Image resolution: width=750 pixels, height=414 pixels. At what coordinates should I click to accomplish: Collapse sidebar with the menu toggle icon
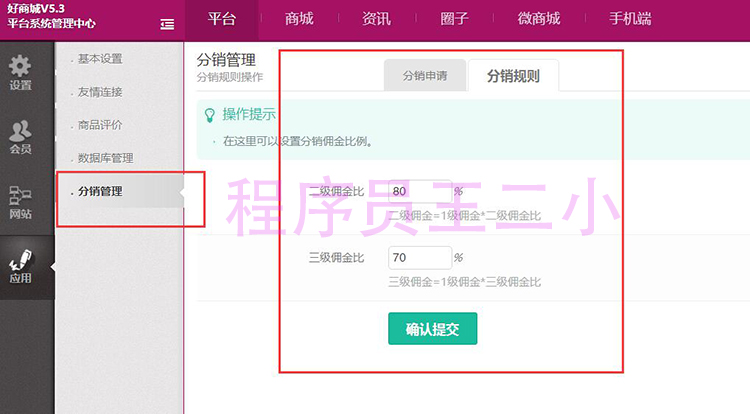(167, 24)
